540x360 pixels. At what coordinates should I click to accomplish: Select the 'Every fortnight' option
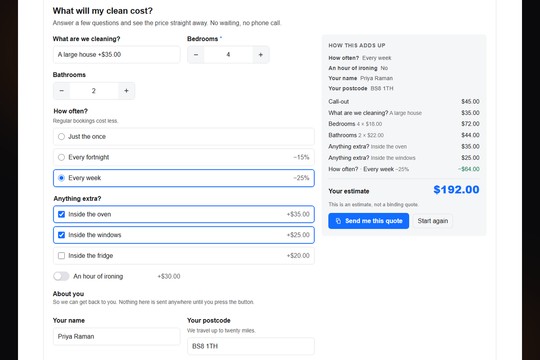[x=184, y=157]
